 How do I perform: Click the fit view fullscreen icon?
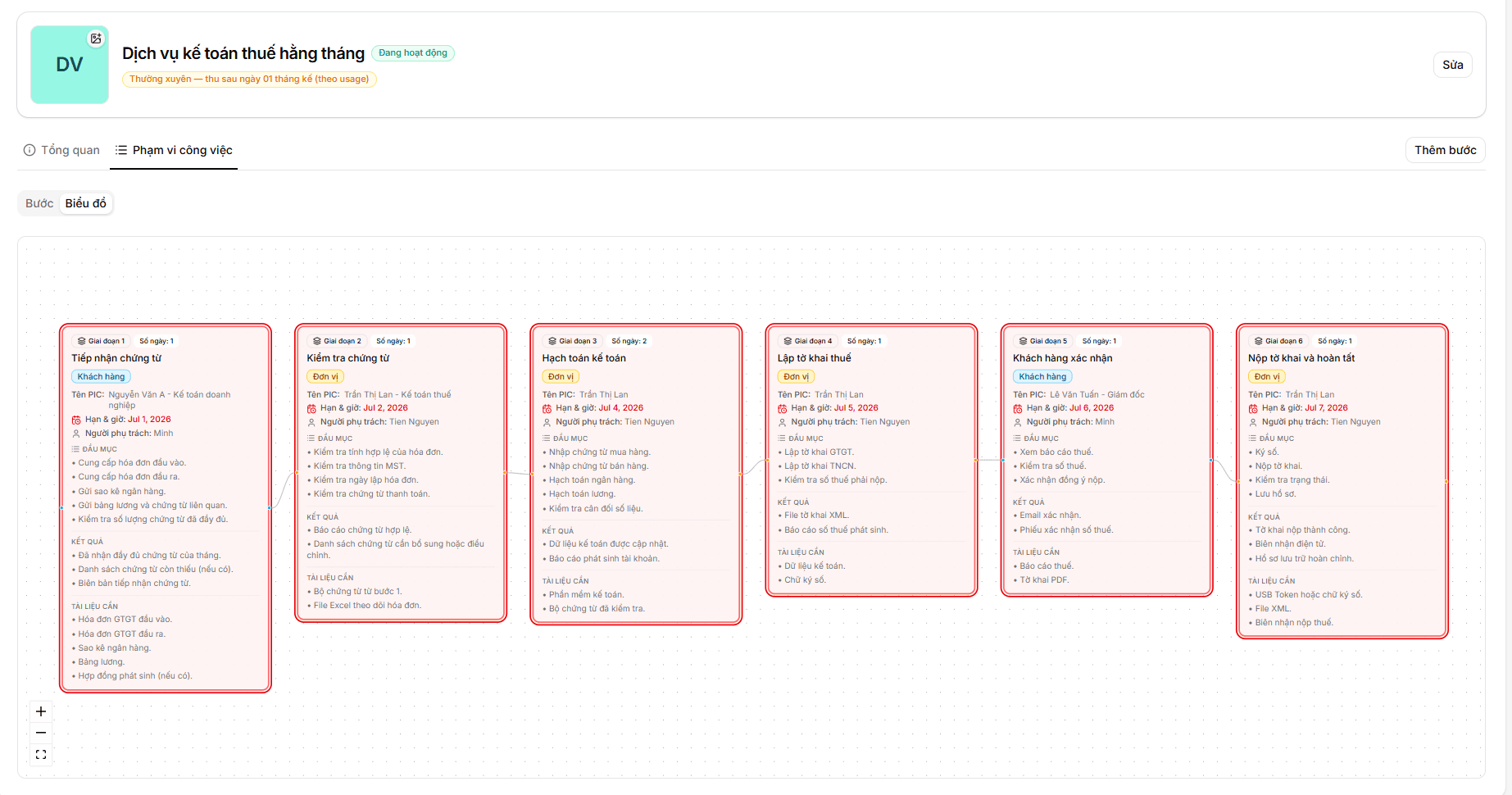click(x=41, y=755)
